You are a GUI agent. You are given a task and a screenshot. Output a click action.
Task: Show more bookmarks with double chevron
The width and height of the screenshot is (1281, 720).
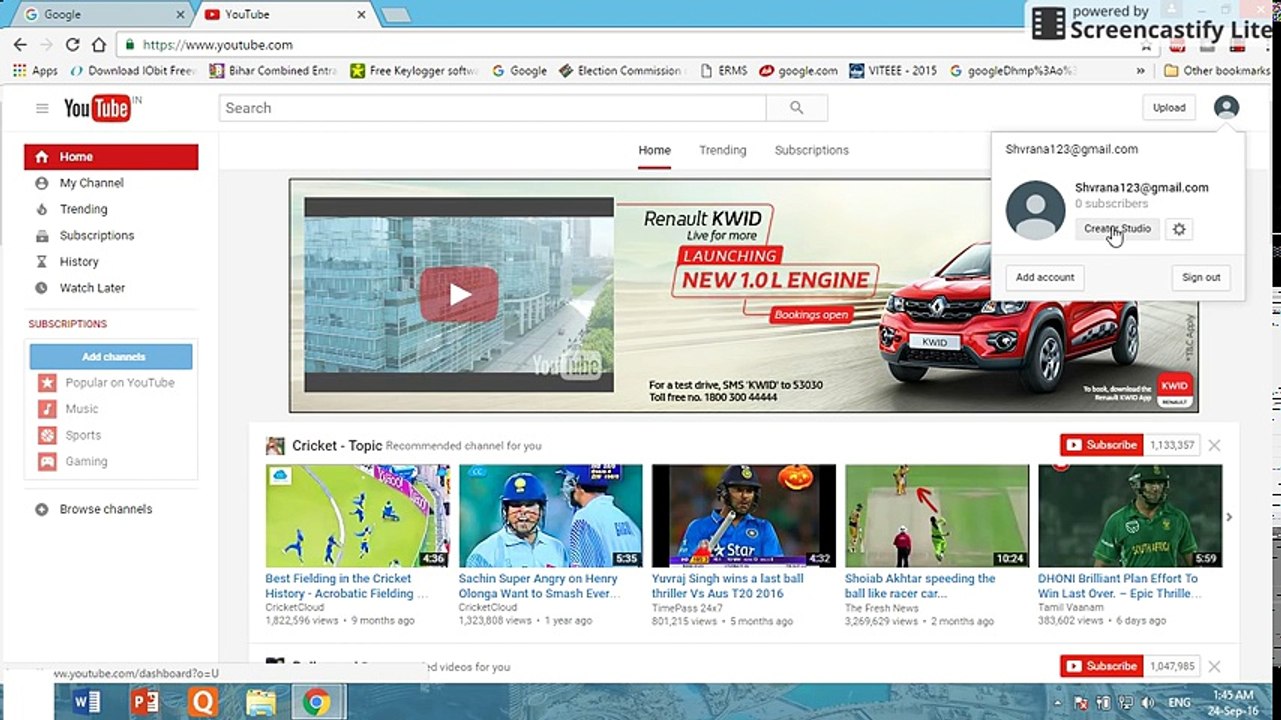pyautogui.click(x=1141, y=71)
